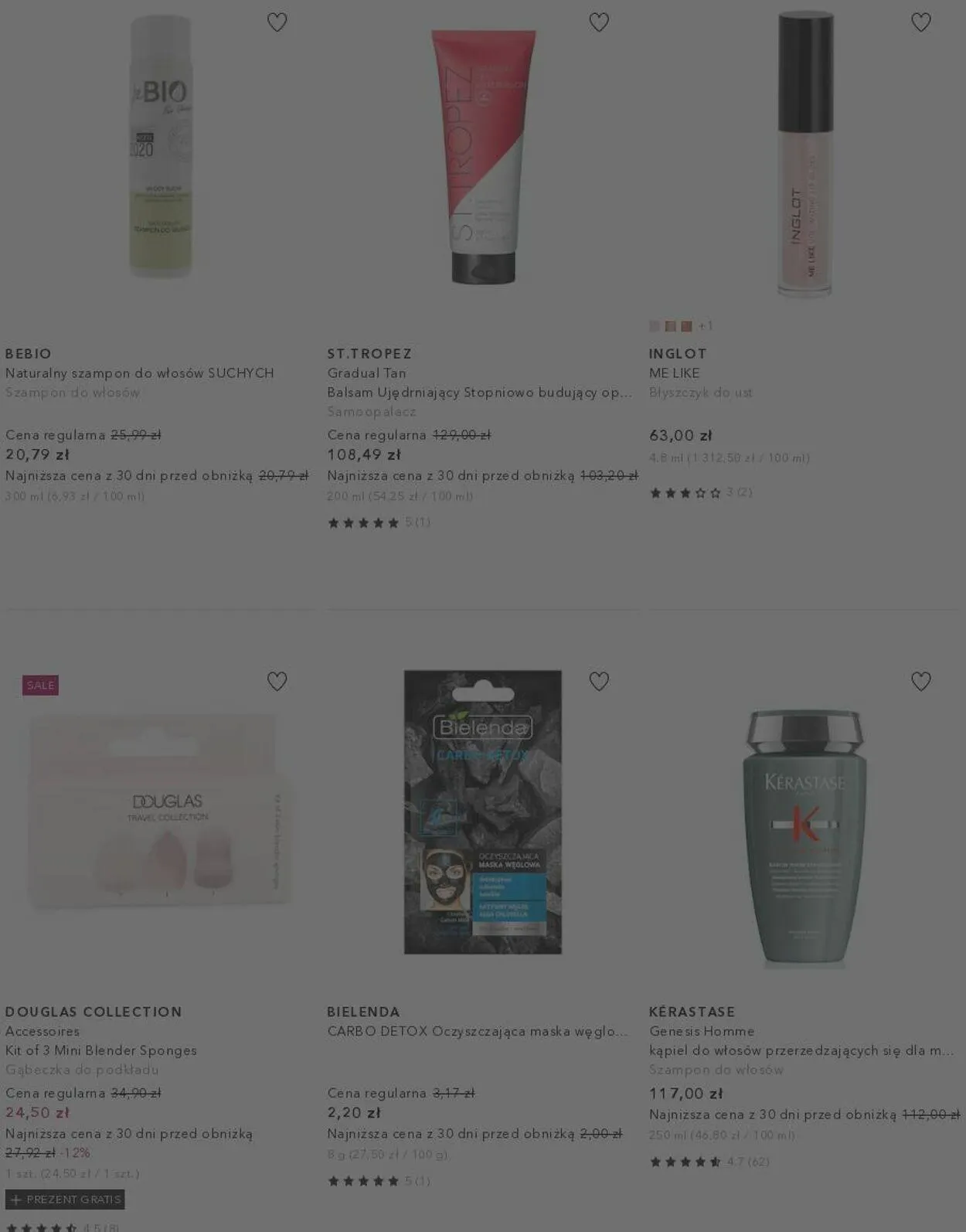Open Kit of 3 Mini Blender Sponges link
966x1232 pixels.
(x=101, y=1050)
